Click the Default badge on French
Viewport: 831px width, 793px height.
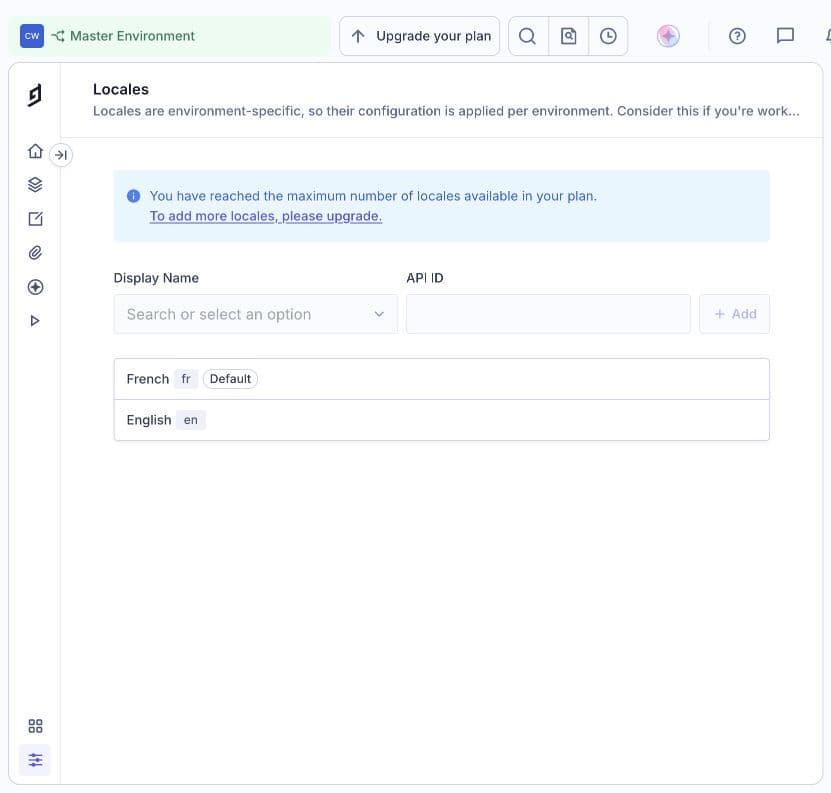(231, 379)
